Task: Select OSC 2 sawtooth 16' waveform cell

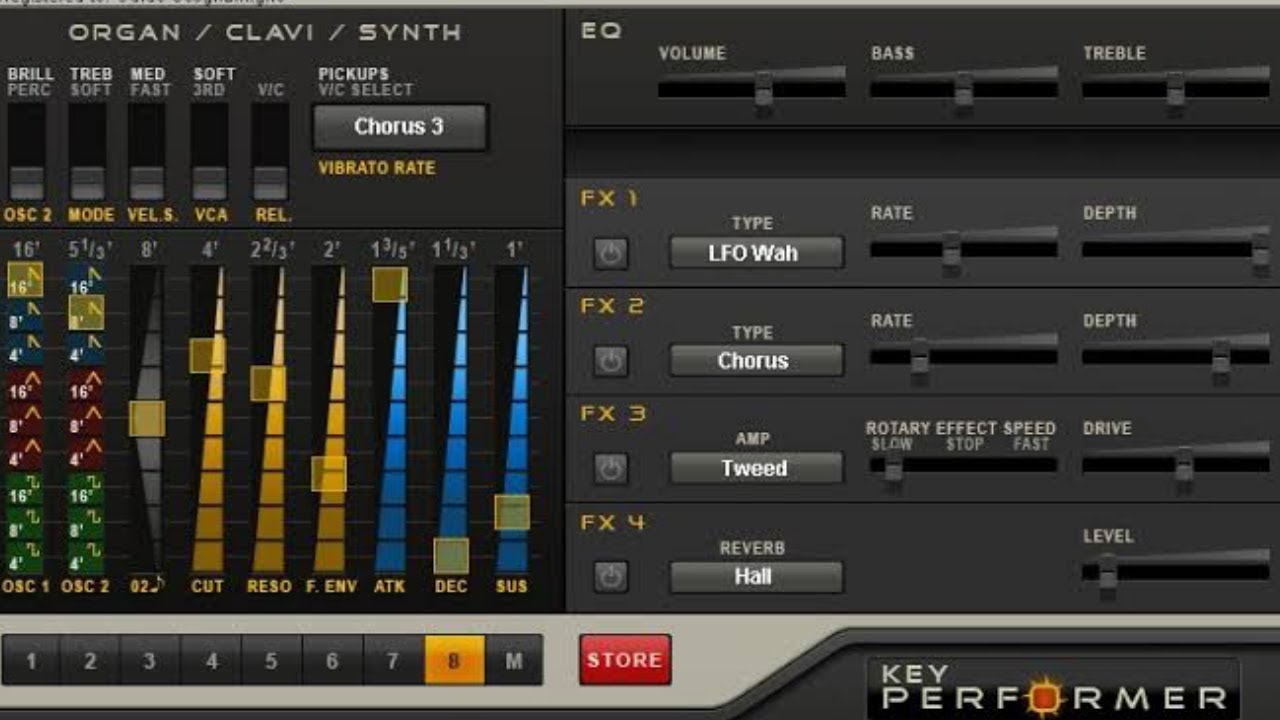Action: (x=86, y=280)
